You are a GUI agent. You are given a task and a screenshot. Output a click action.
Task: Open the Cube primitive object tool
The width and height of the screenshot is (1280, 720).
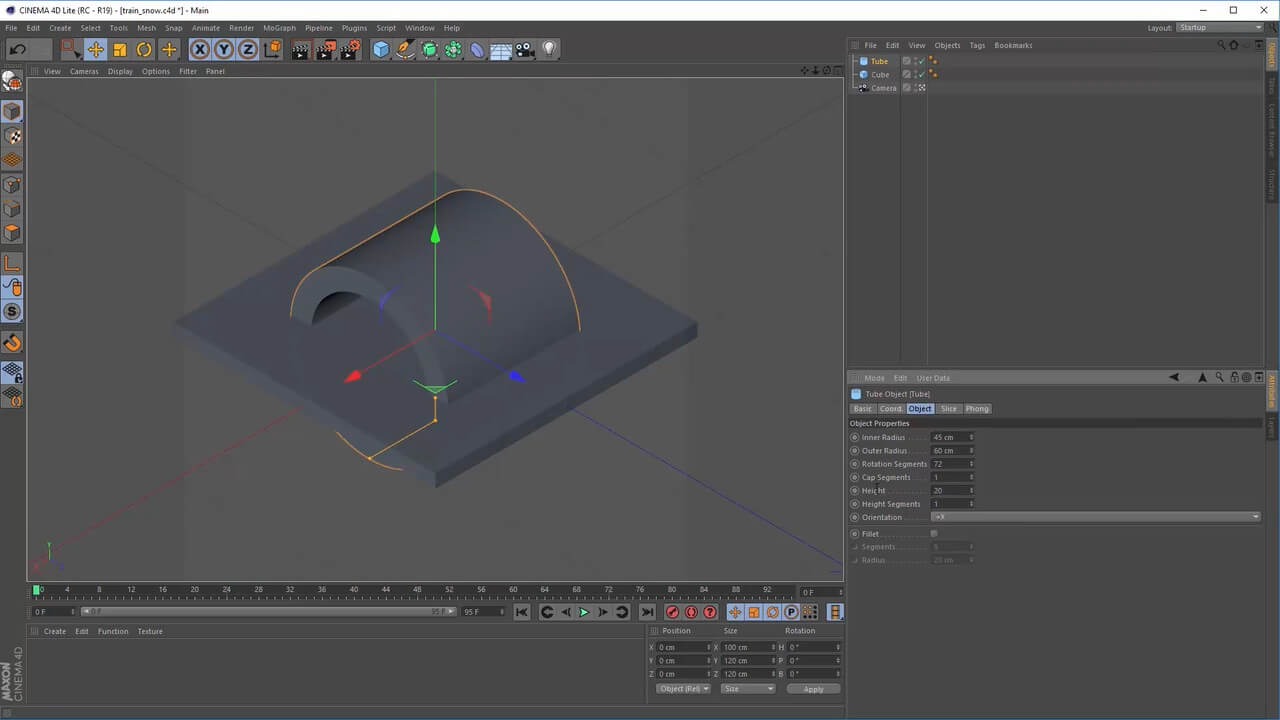[x=381, y=50]
